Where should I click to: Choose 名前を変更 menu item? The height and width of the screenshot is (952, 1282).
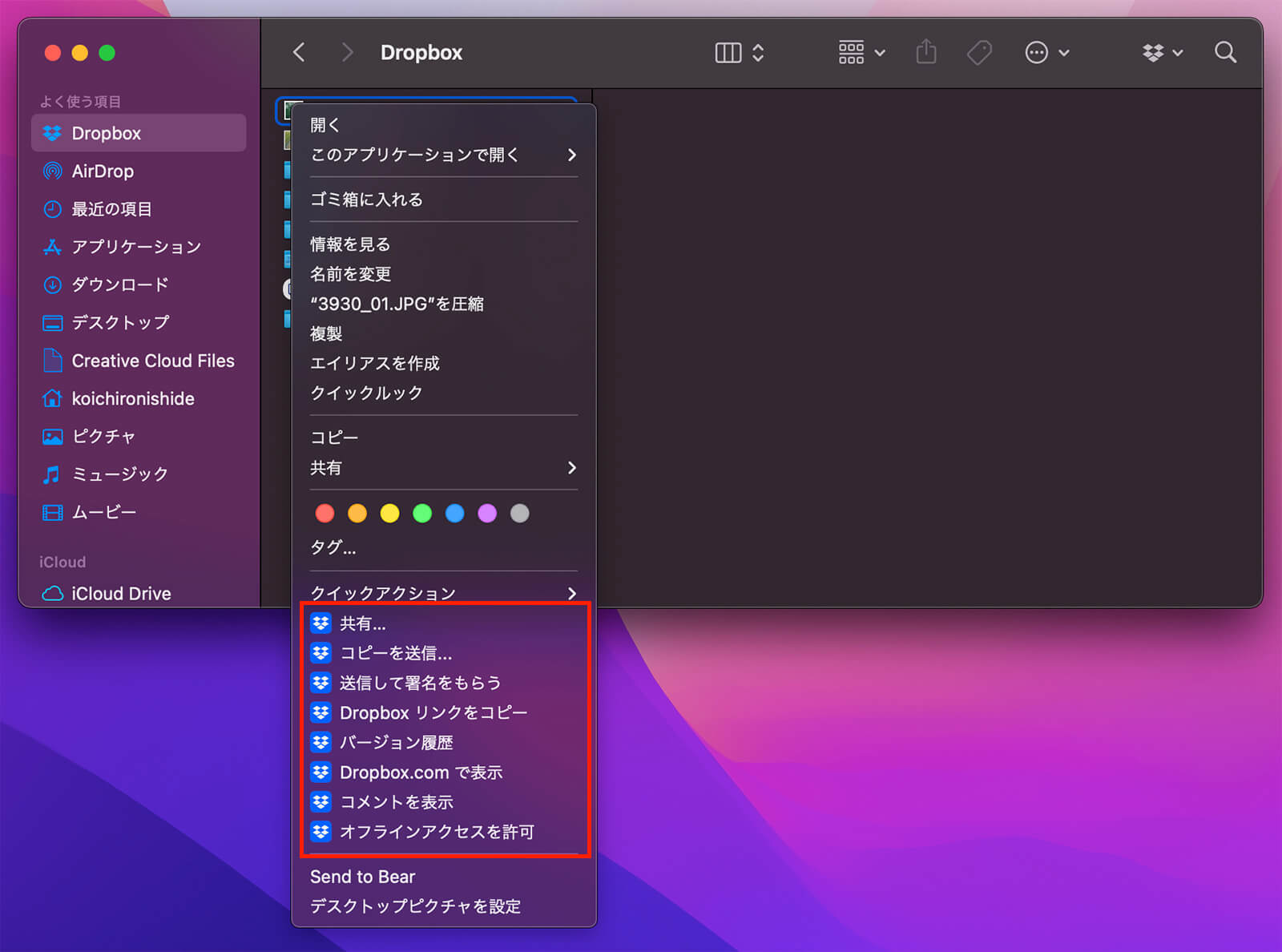(444, 274)
